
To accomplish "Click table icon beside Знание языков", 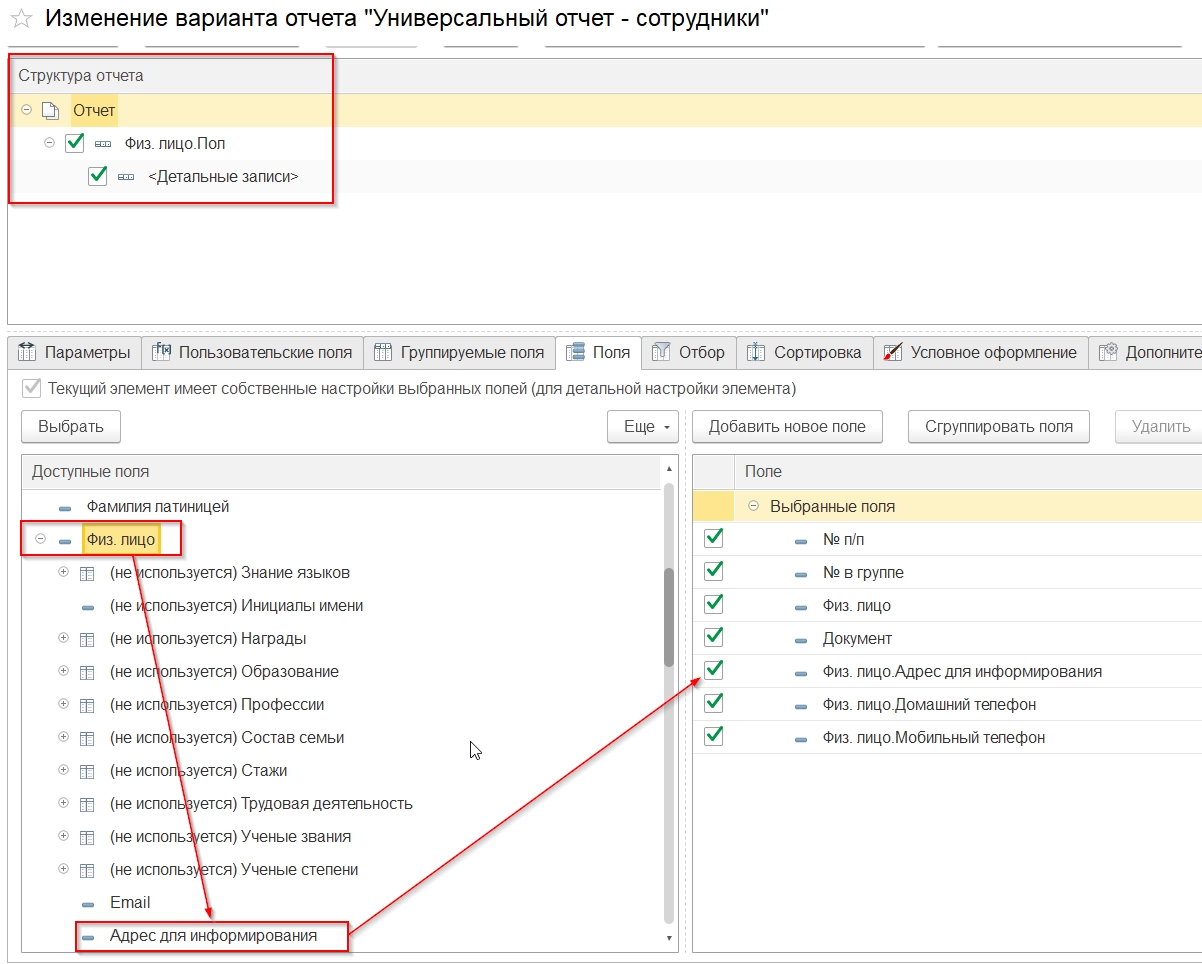I will (88, 573).
